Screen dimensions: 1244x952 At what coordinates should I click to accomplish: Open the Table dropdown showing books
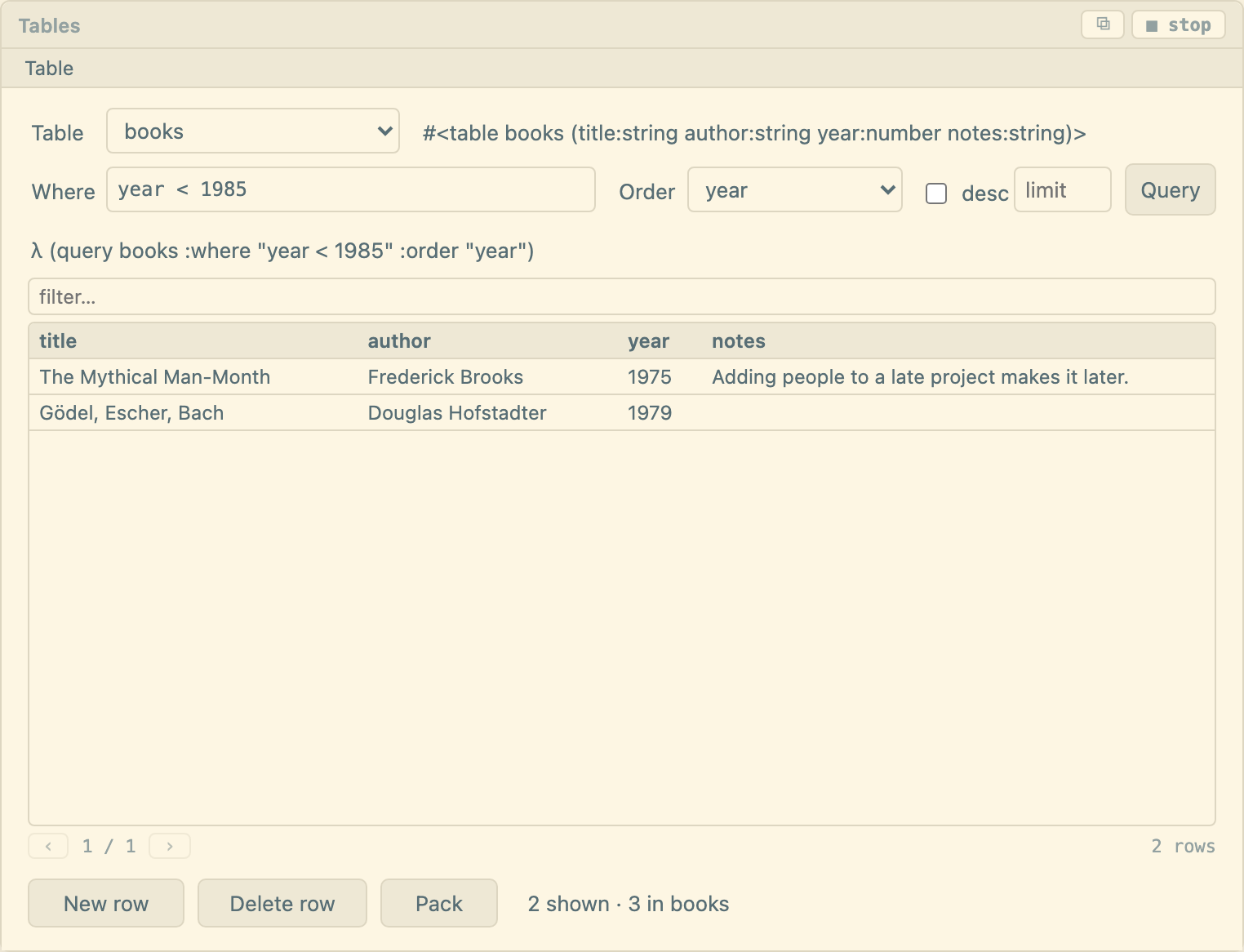click(253, 131)
